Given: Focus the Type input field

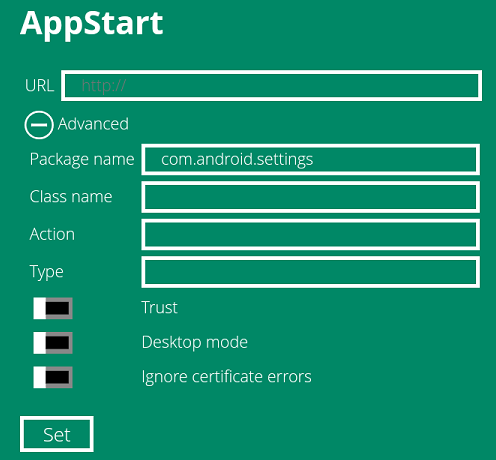Looking at the screenshot, I should [311, 272].
